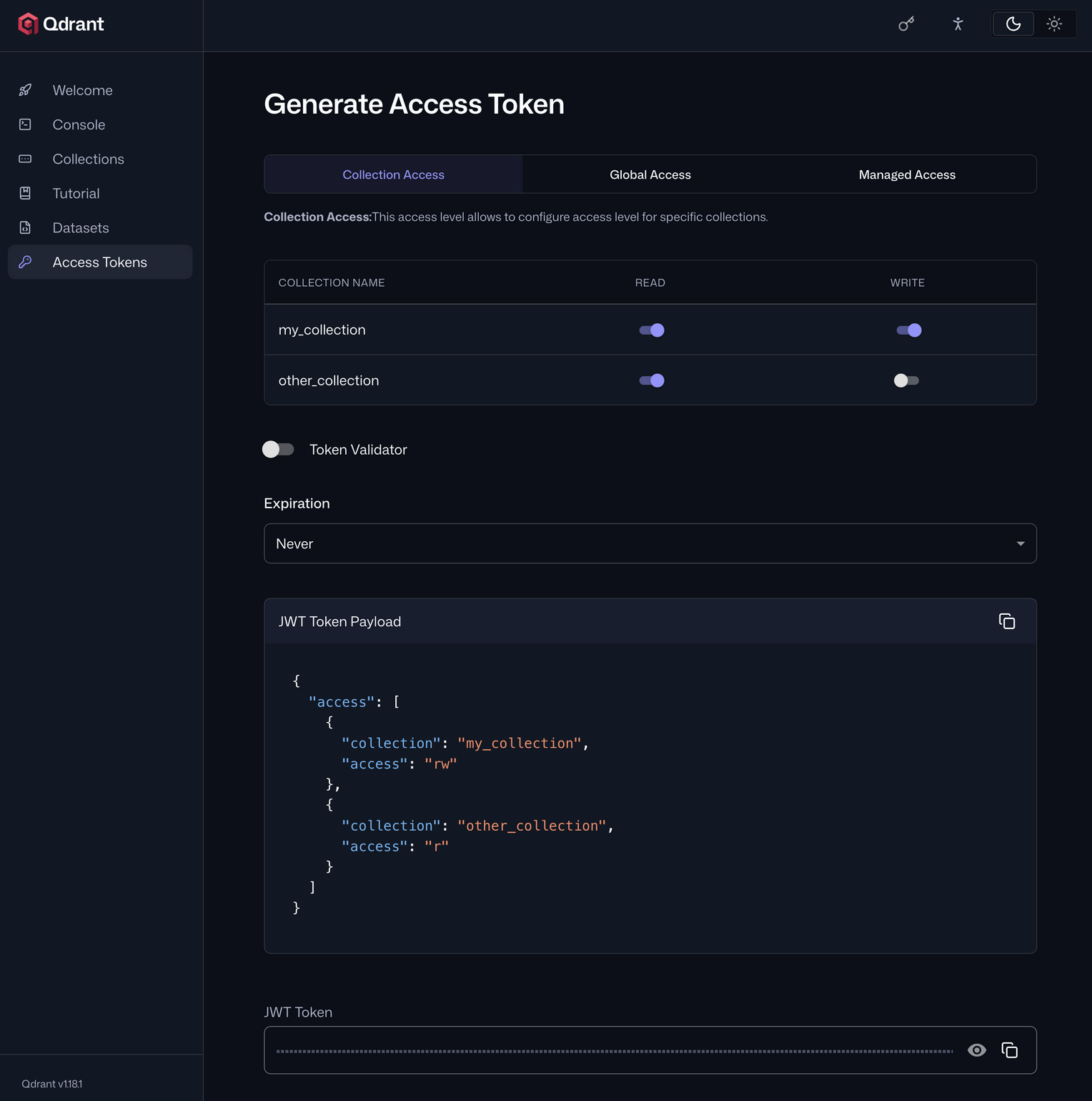1092x1101 pixels.
Task: Click the Access Tokens key icon
Action: tap(25, 262)
